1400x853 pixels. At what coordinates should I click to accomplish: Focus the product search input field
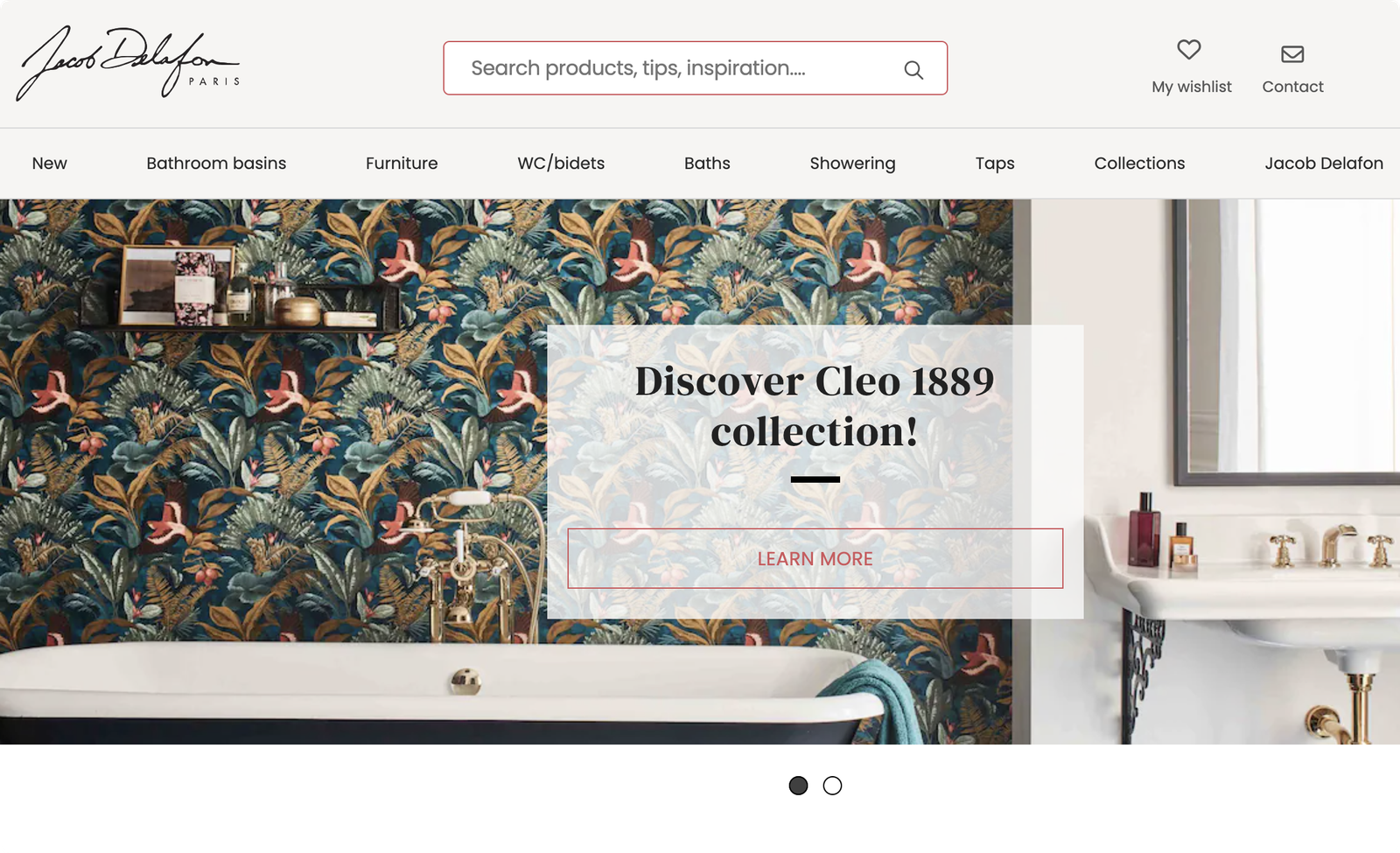(x=695, y=68)
